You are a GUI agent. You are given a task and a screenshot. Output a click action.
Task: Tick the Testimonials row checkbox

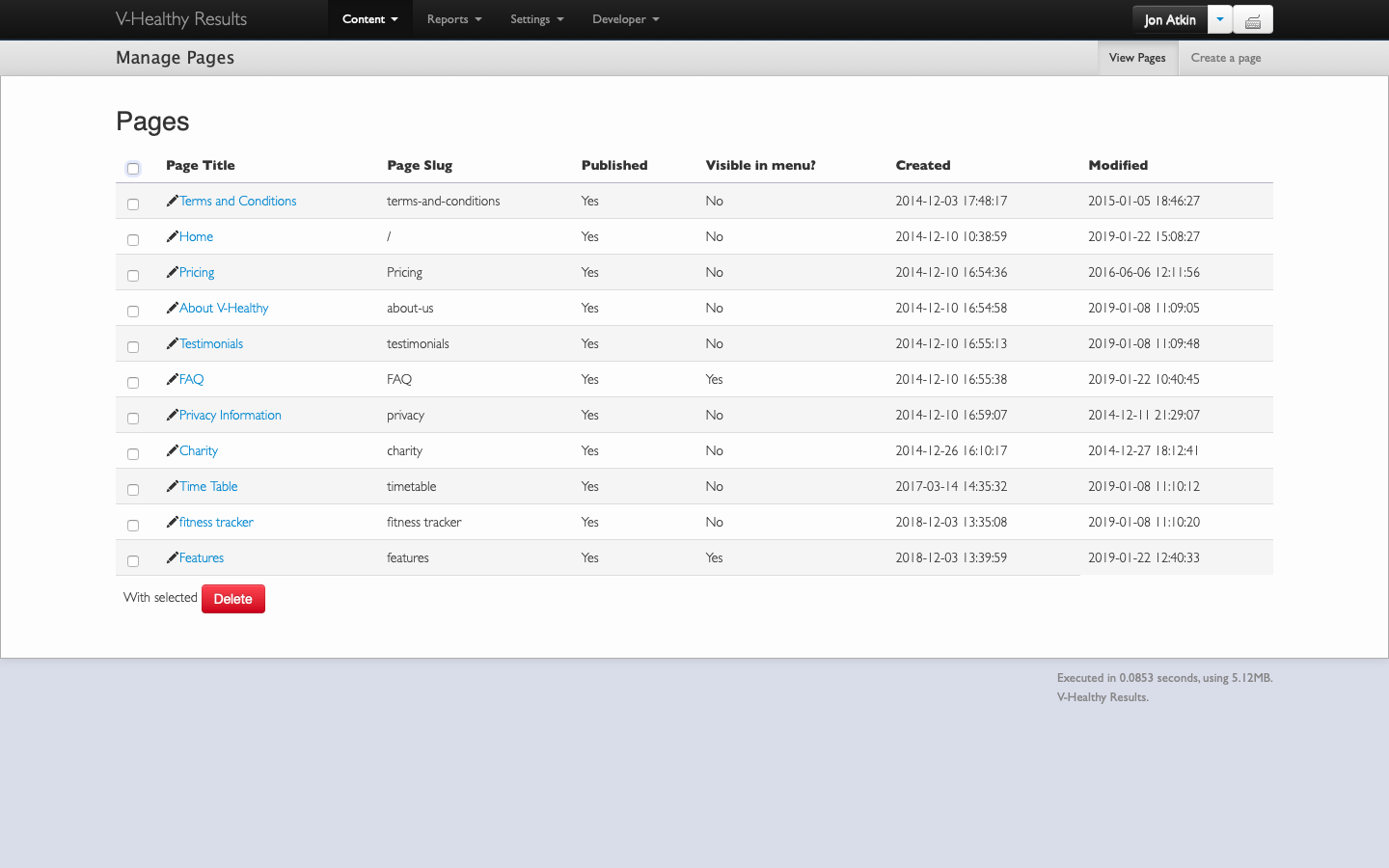click(x=133, y=347)
